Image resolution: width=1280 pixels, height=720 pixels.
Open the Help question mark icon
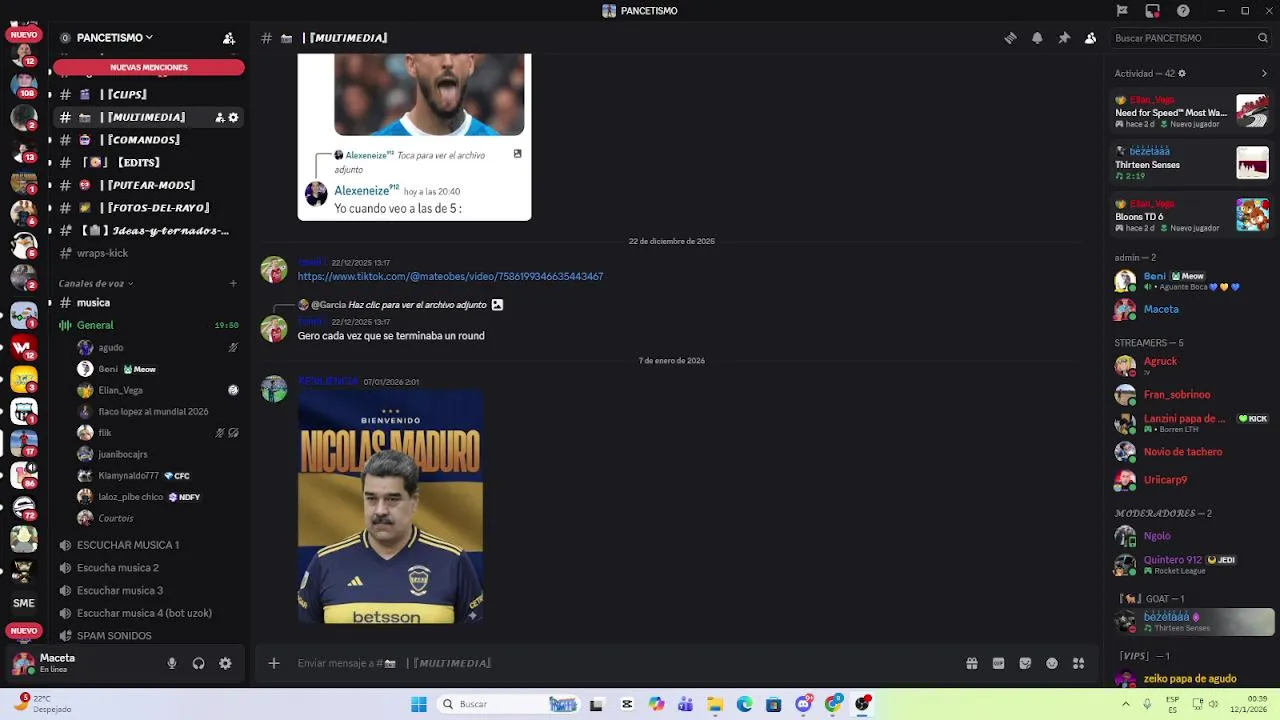pos(1183,11)
